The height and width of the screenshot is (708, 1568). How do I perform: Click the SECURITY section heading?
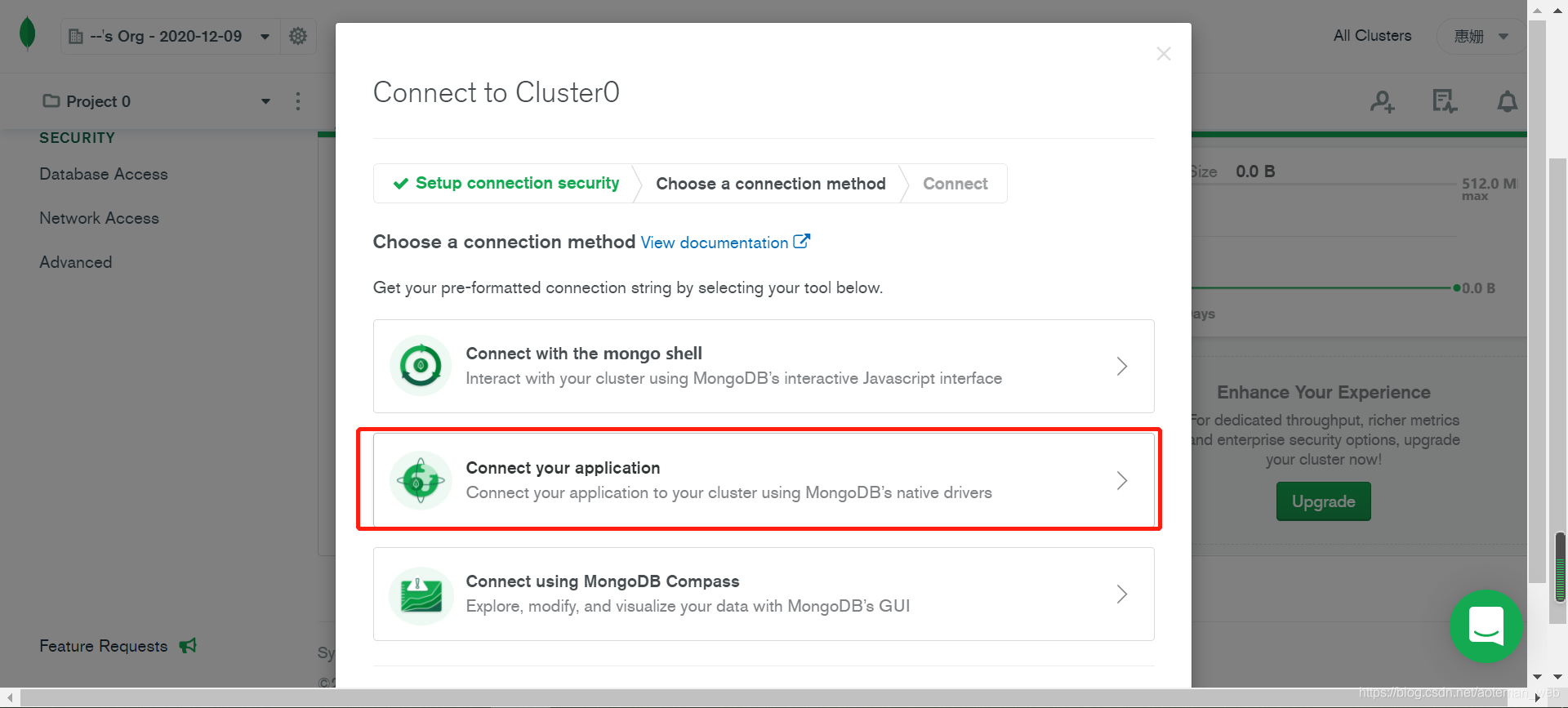click(x=78, y=138)
